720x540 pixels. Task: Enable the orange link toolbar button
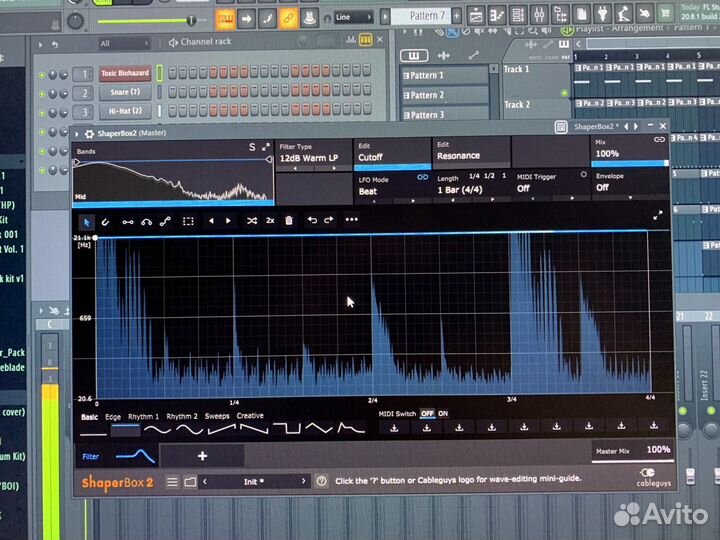pyautogui.click(x=288, y=18)
